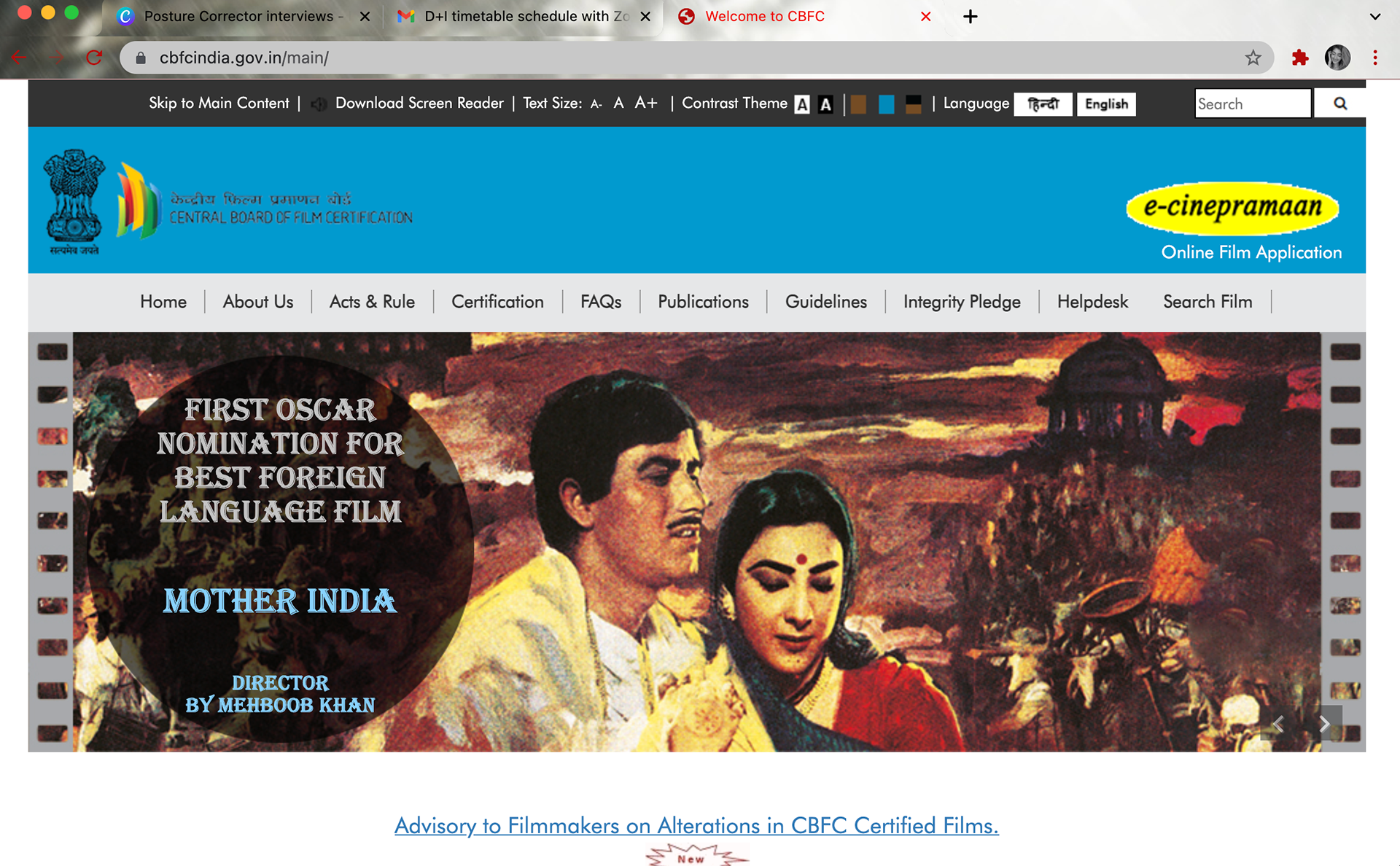
Task: Select the black-background A contrast theme
Action: pyautogui.click(x=825, y=104)
